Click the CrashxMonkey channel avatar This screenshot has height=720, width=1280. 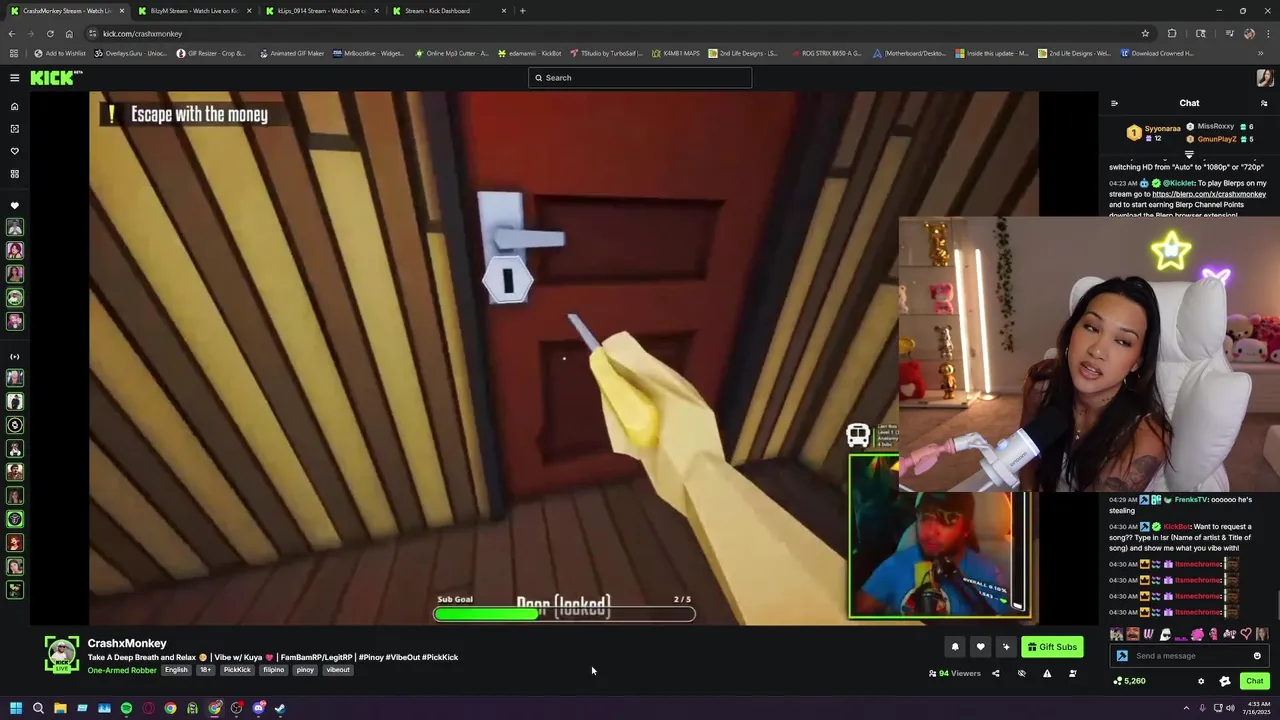[x=61, y=655]
